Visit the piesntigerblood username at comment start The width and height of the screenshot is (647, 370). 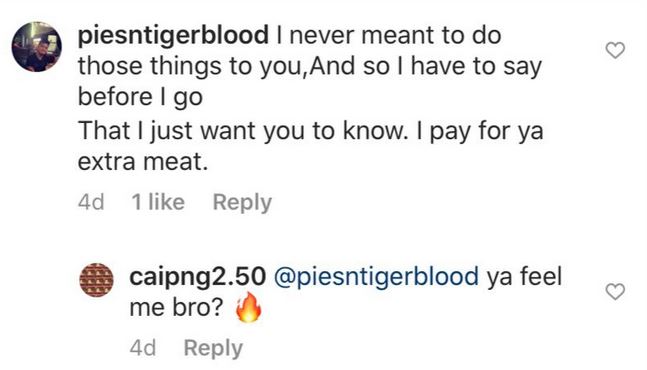coord(173,36)
